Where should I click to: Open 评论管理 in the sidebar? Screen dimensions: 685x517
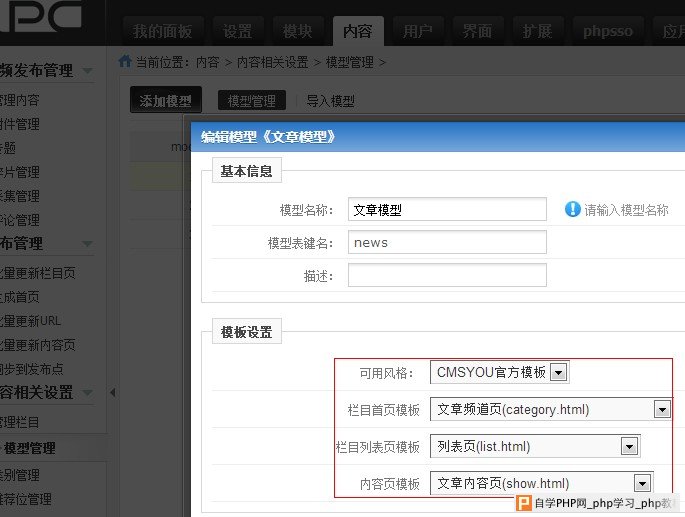[20, 220]
